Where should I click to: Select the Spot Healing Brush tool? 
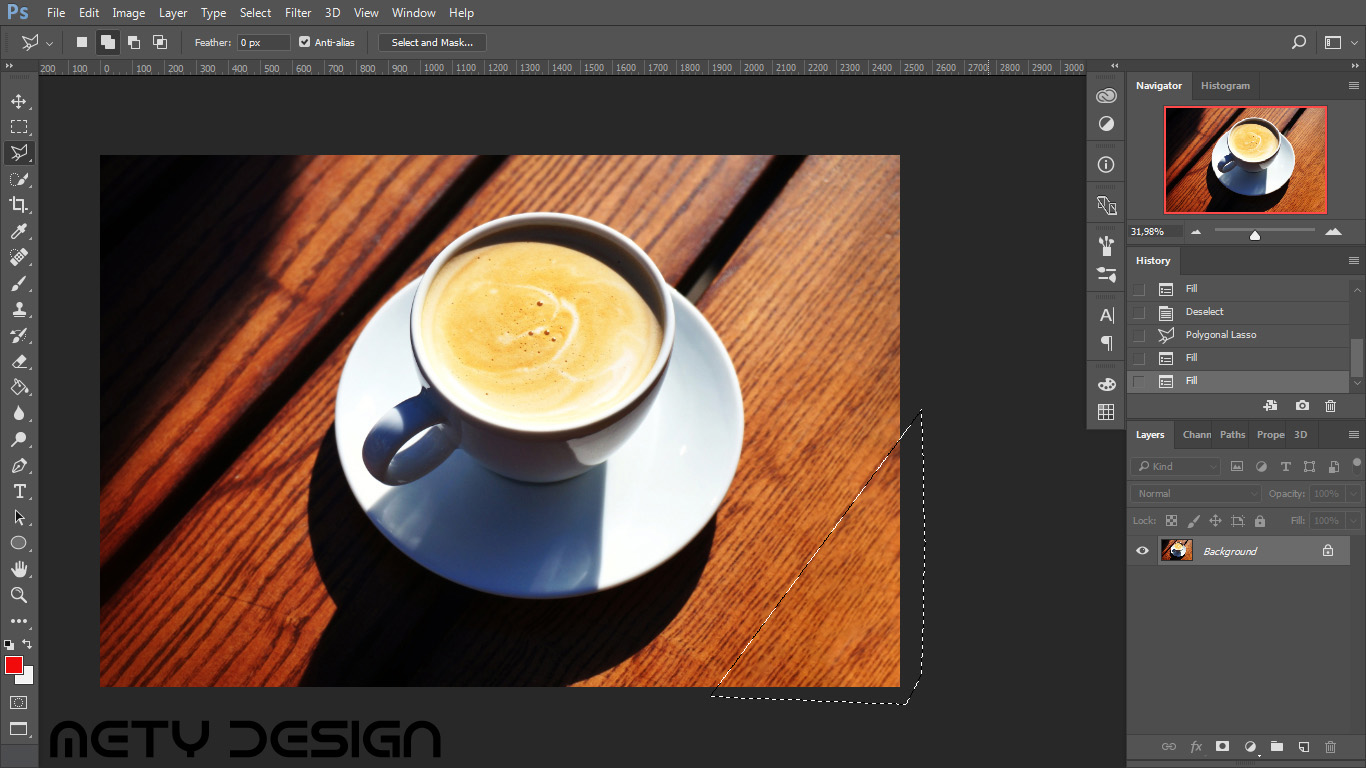click(x=18, y=257)
